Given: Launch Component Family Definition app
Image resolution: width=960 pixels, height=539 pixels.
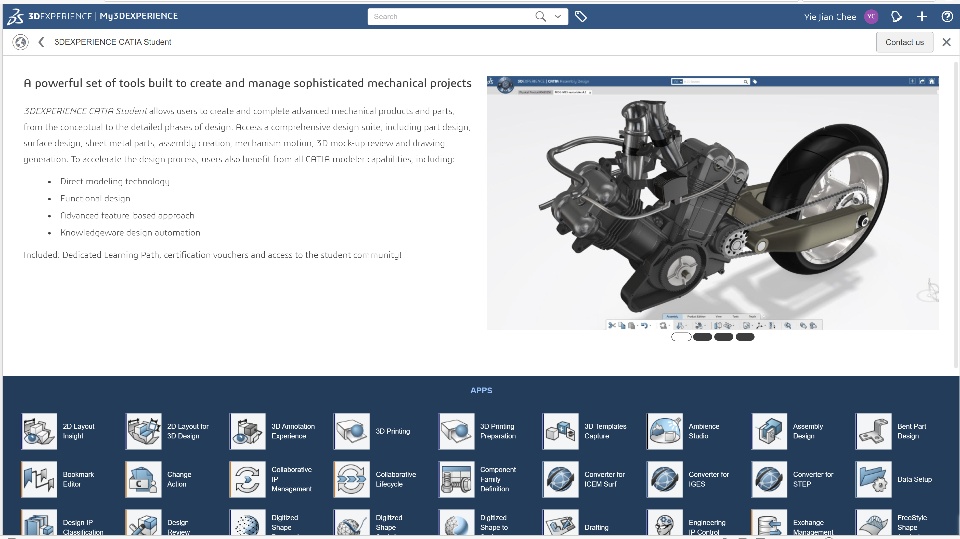Looking at the screenshot, I should point(457,479).
